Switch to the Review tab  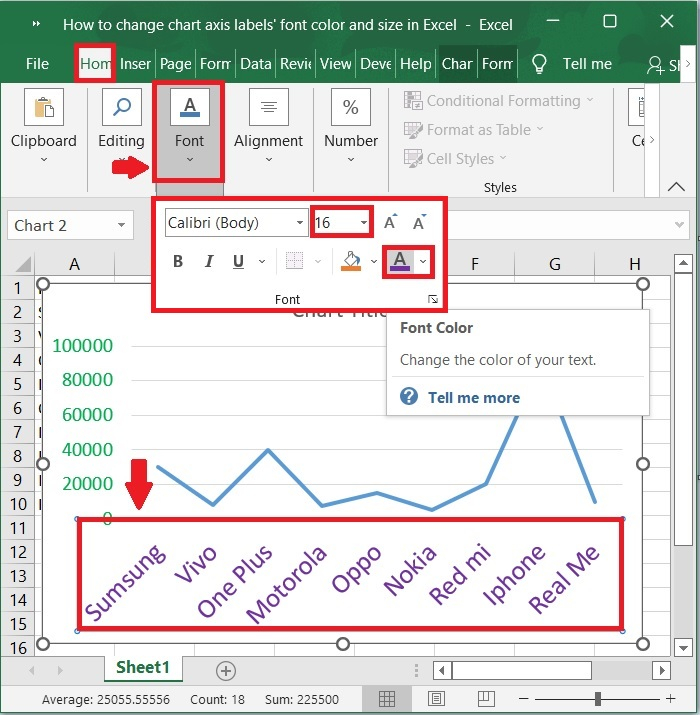coord(296,63)
